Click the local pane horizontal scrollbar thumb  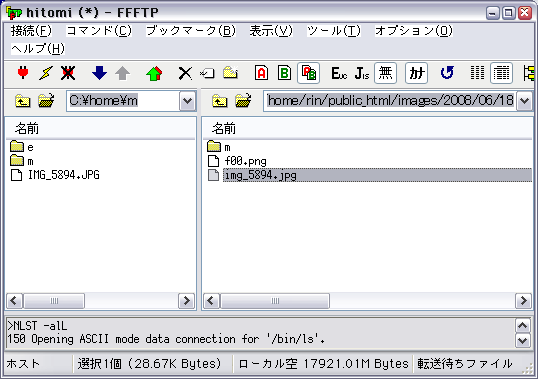click(54, 301)
